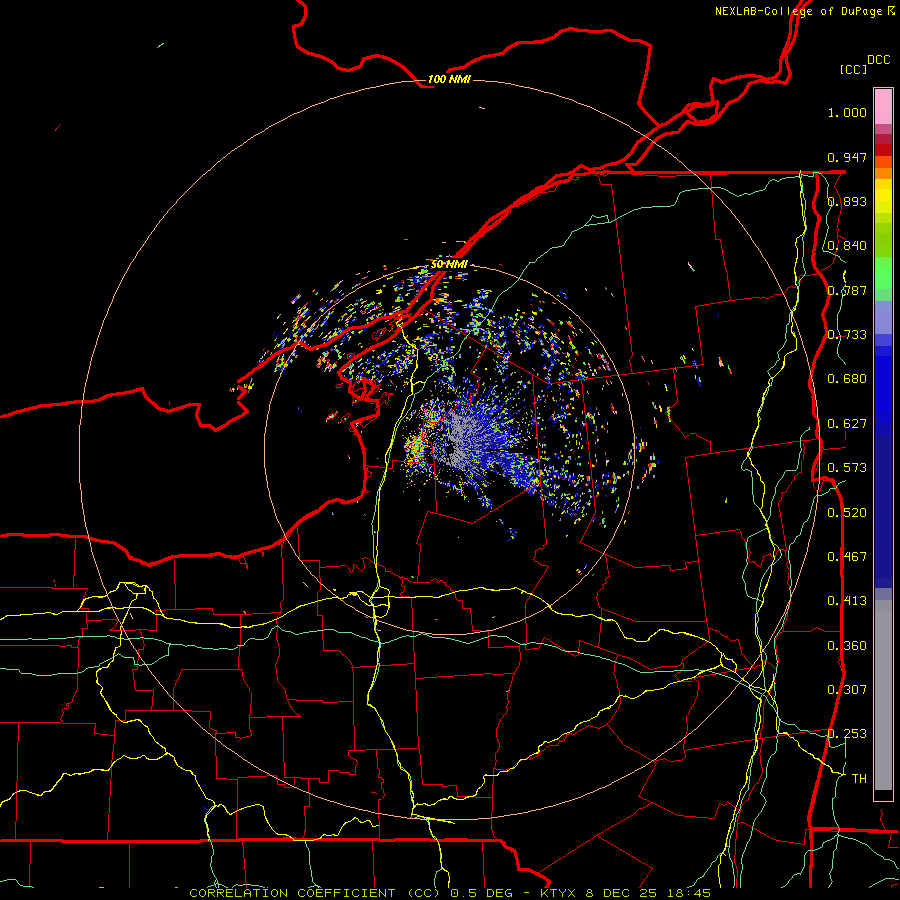Click the [CC] unit label above legend

(x=853, y=69)
